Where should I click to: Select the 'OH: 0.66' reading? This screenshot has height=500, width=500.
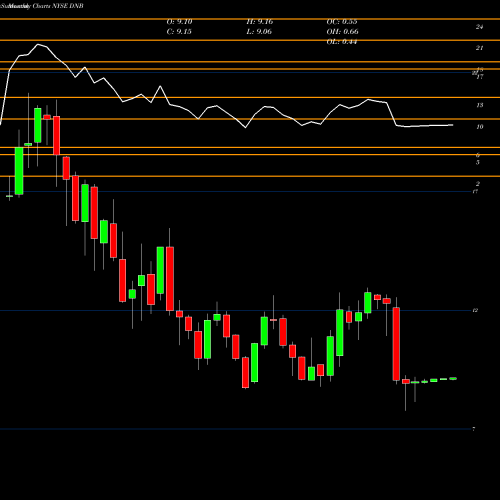(x=342, y=32)
